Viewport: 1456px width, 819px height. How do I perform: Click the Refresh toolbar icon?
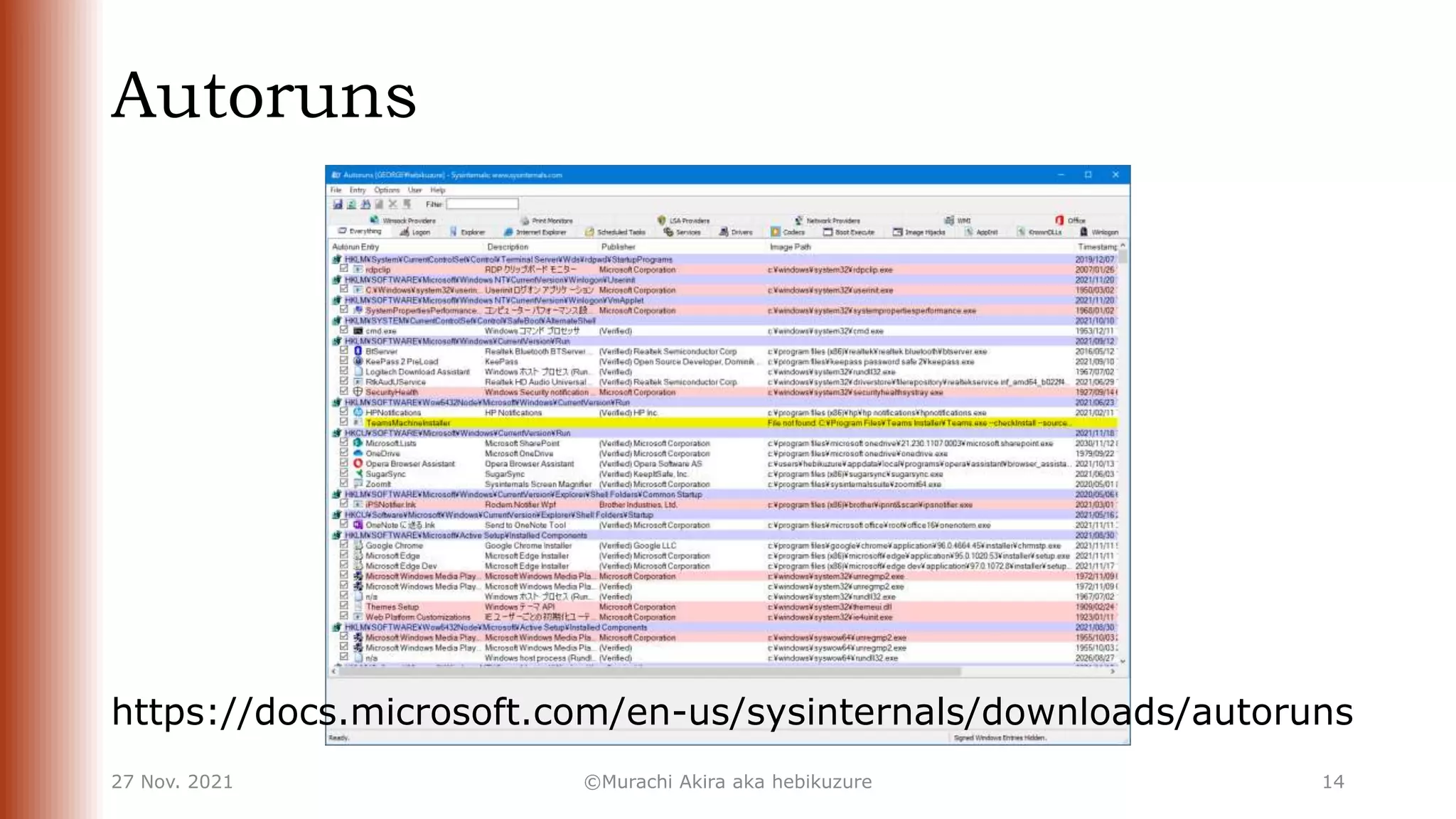[351, 204]
